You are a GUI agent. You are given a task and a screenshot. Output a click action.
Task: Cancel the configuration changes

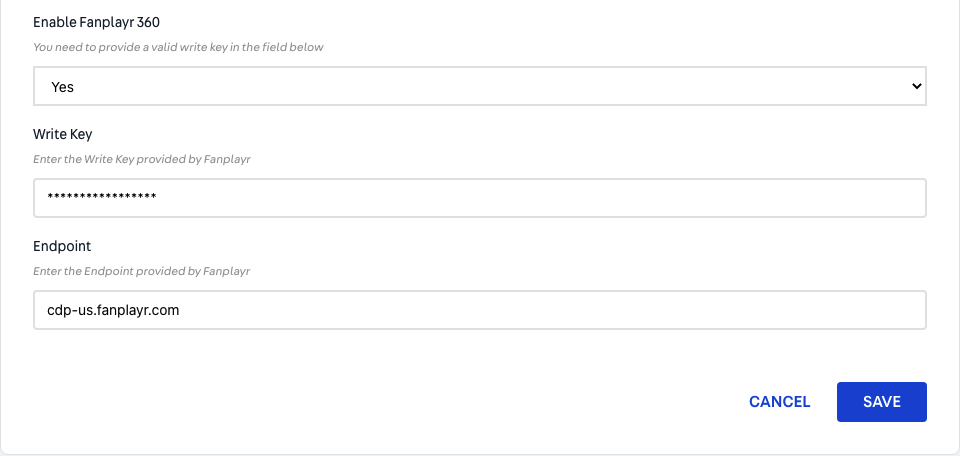click(779, 402)
